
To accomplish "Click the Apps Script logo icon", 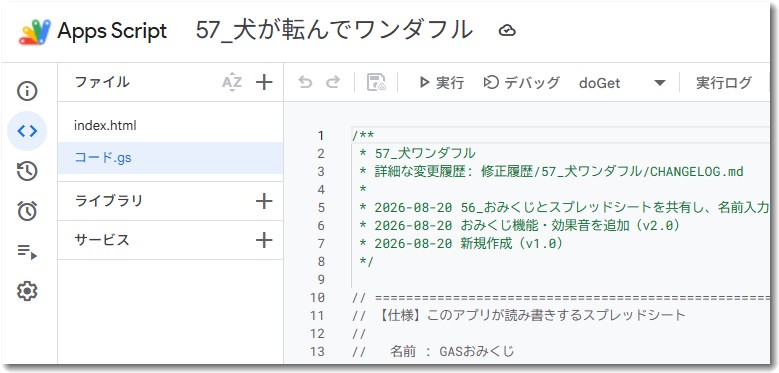I will [35, 31].
